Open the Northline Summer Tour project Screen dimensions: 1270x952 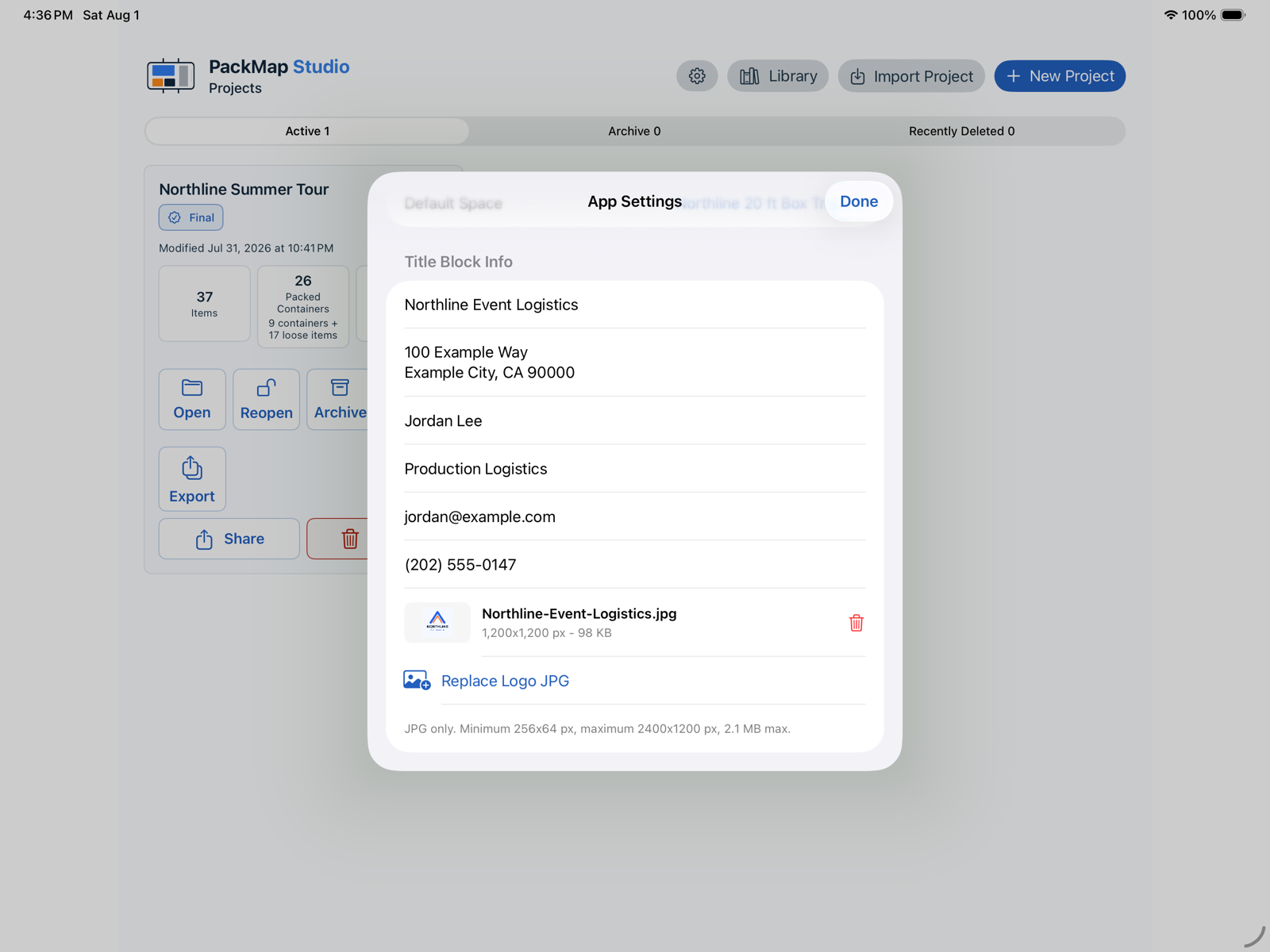(x=192, y=399)
